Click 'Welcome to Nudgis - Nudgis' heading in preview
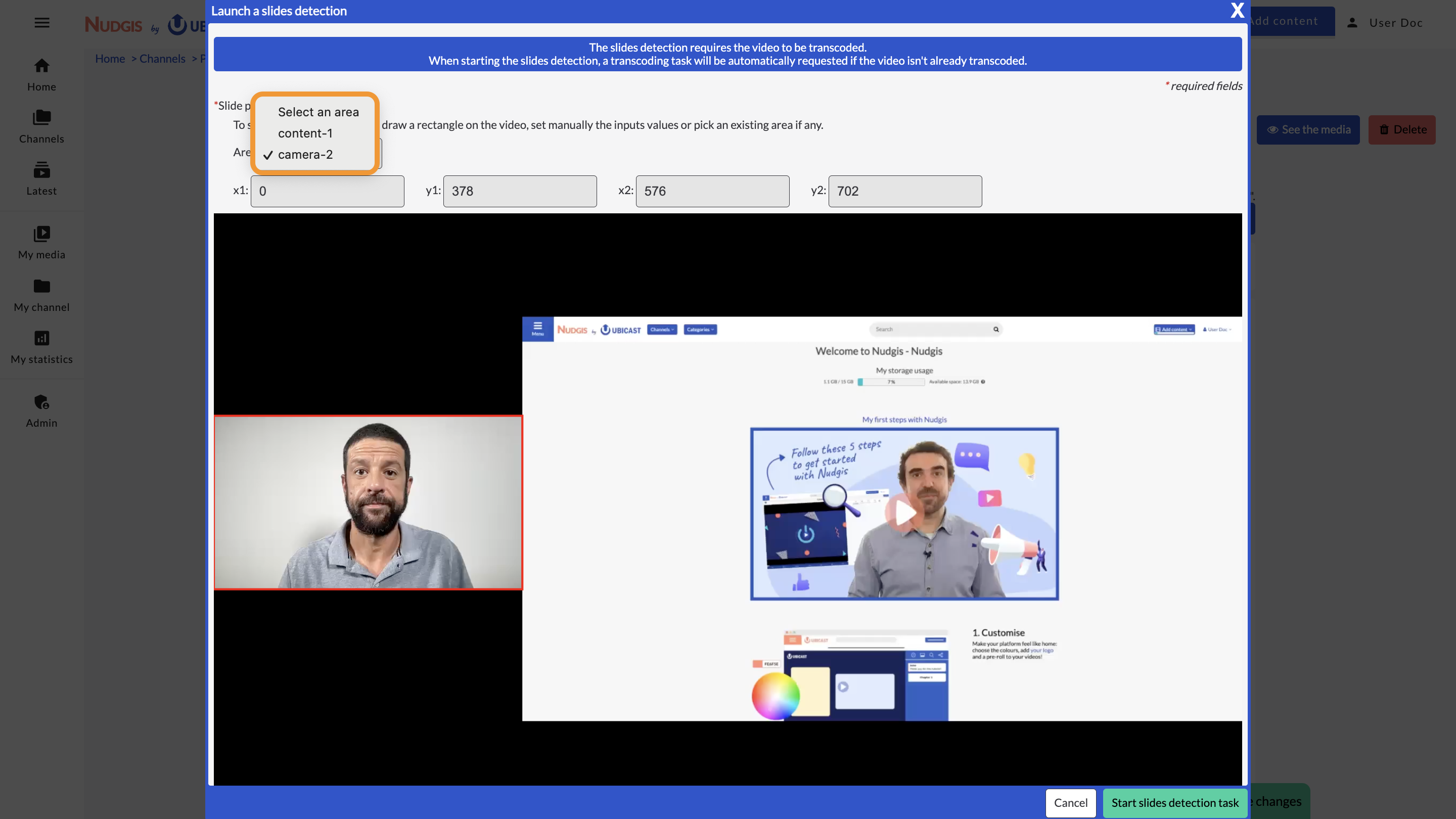The height and width of the screenshot is (819, 1456). (878, 351)
